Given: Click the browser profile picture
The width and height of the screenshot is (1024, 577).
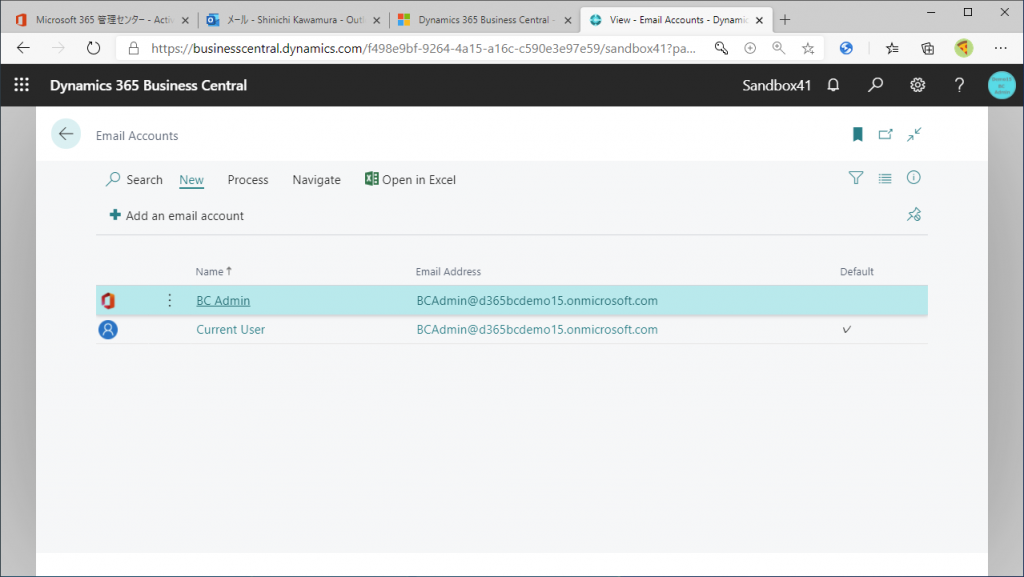Looking at the screenshot, I should [x=963, y=48].
